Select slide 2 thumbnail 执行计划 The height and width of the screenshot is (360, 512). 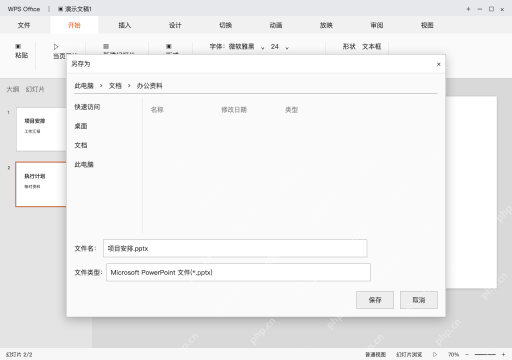pyautogui.click(x=41, y=184)
